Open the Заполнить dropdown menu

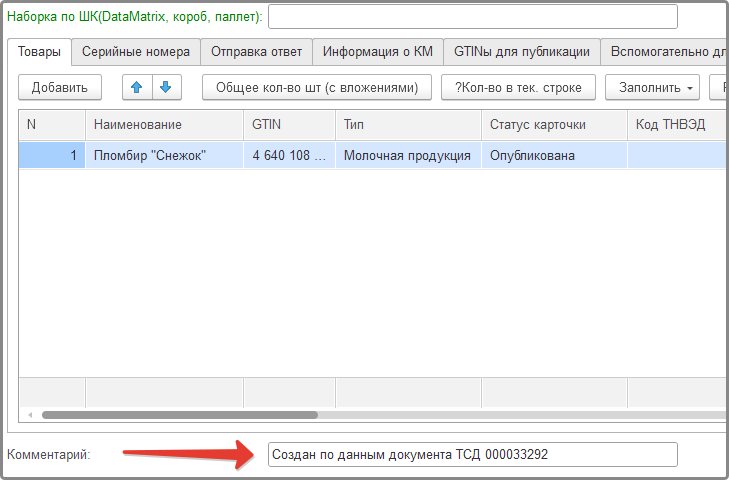(x=652, y=87)
